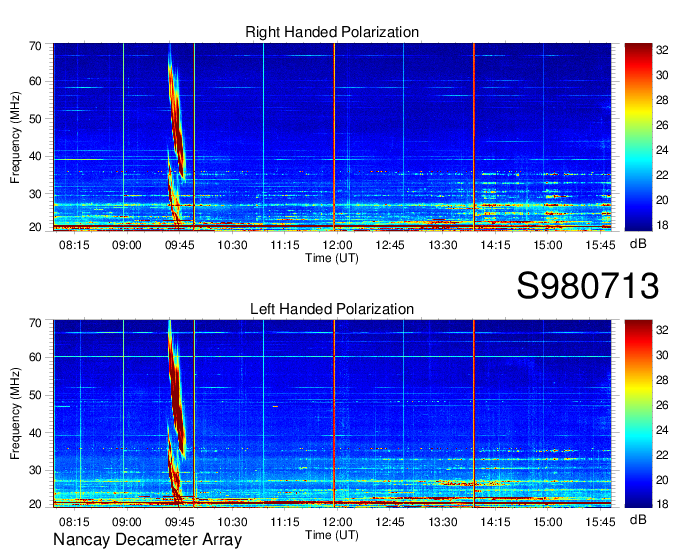
Task: Click dB unit label of Right Handed color bar
Action: click(638, 244)
